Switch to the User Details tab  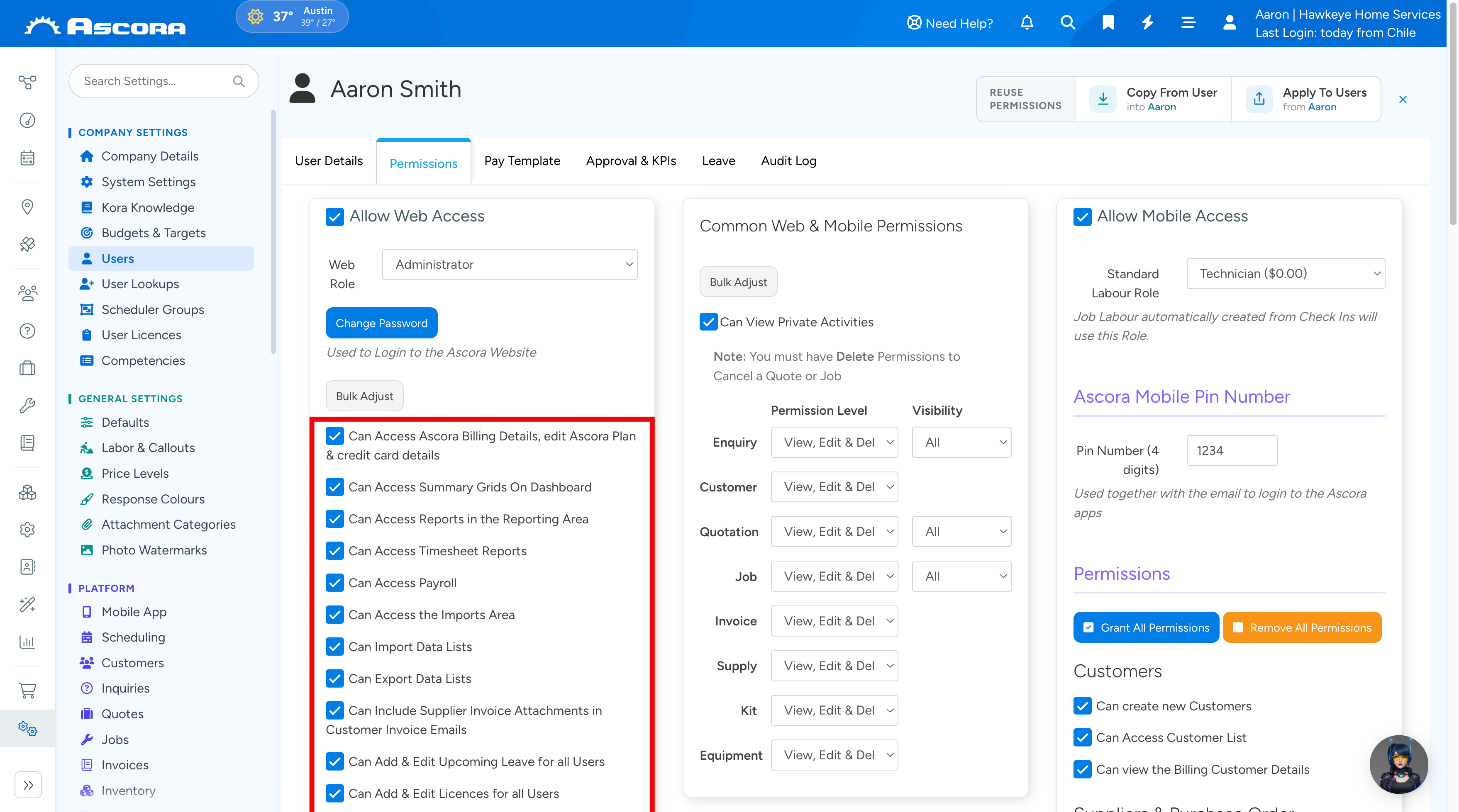(329, 161)
